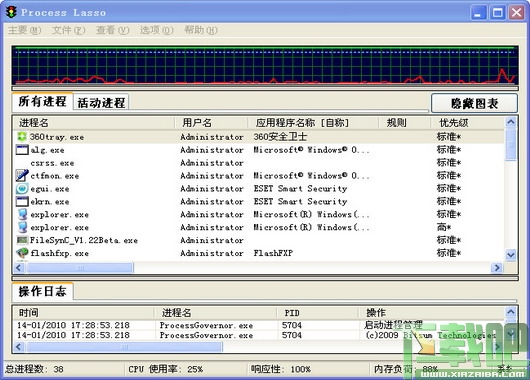Image resolution: width=530 pixels, height=380 pixels.
Task: Click the Process Lasso traffic light title icon
Action: tap(11, 12)
